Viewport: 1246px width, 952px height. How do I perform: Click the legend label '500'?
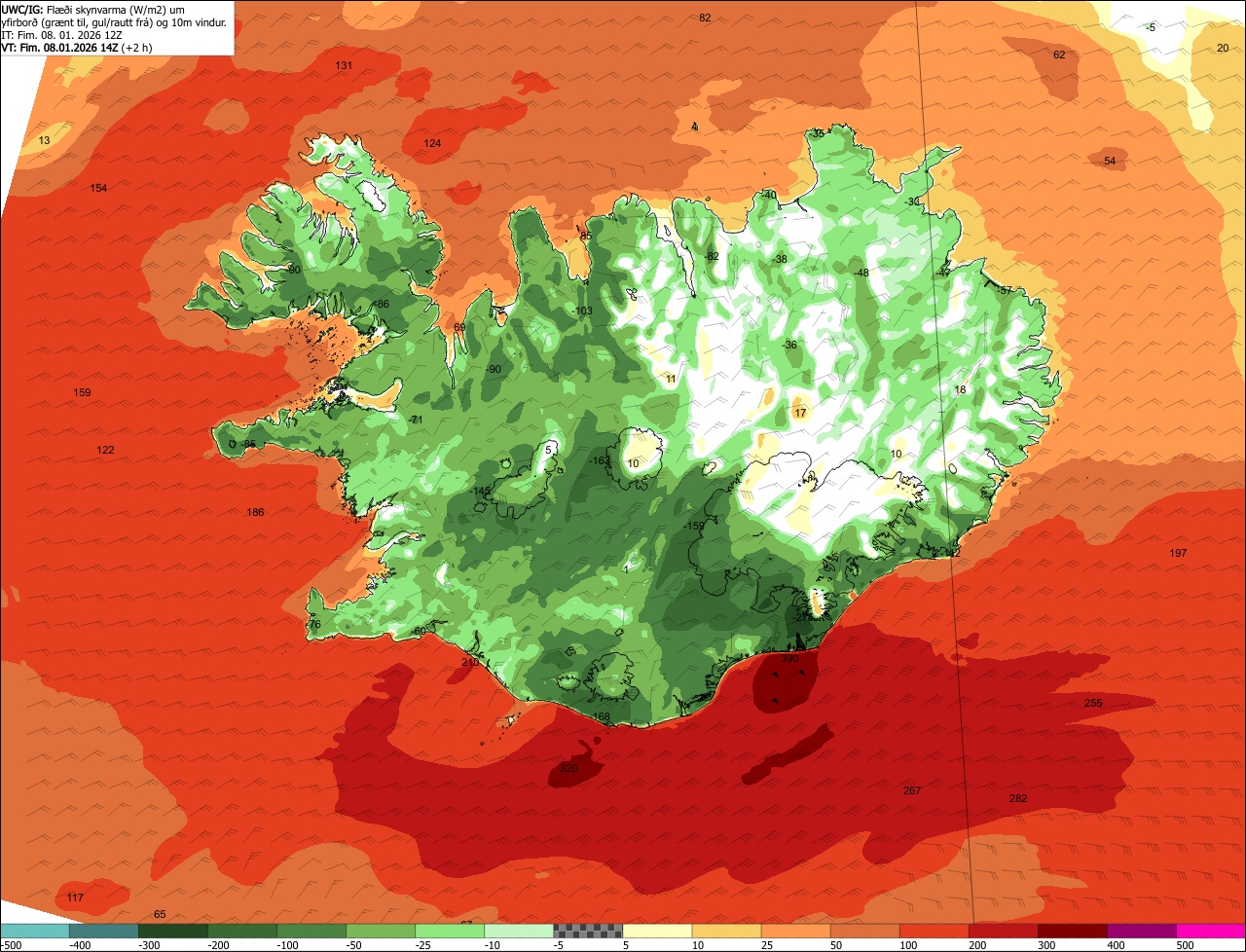pos(1184,945)
